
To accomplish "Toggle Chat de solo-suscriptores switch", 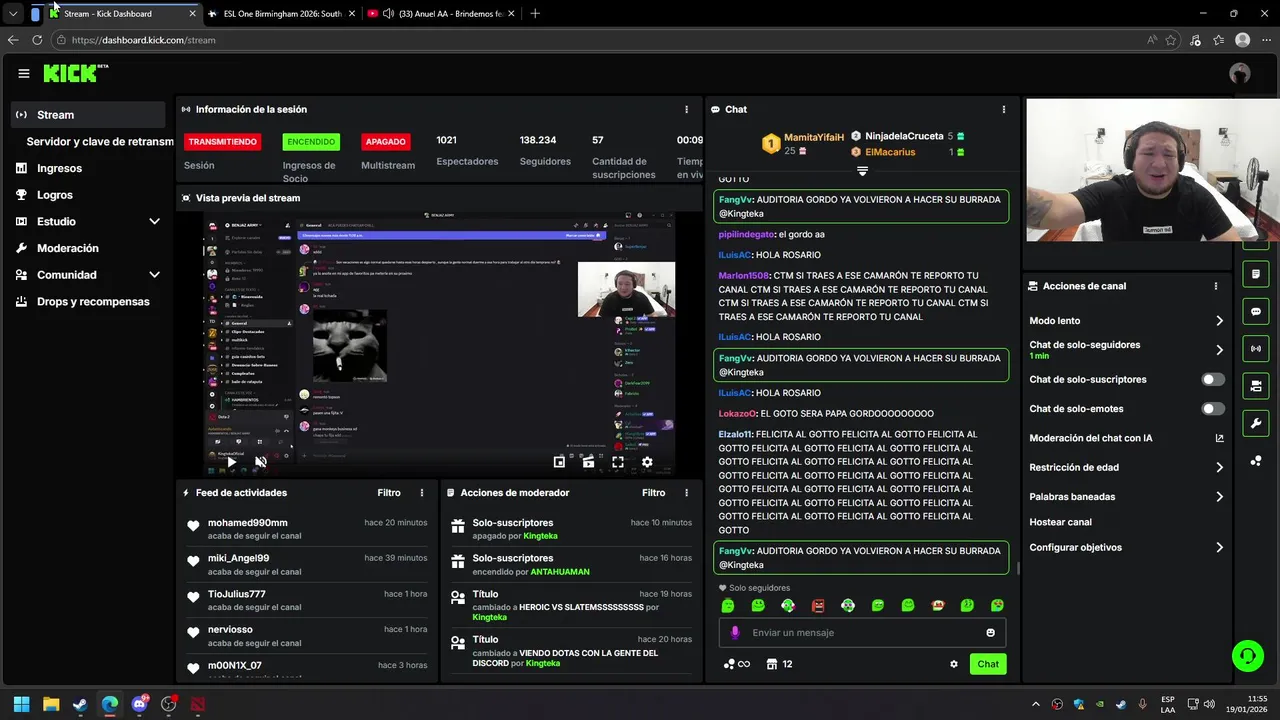I will (1213, 380).
